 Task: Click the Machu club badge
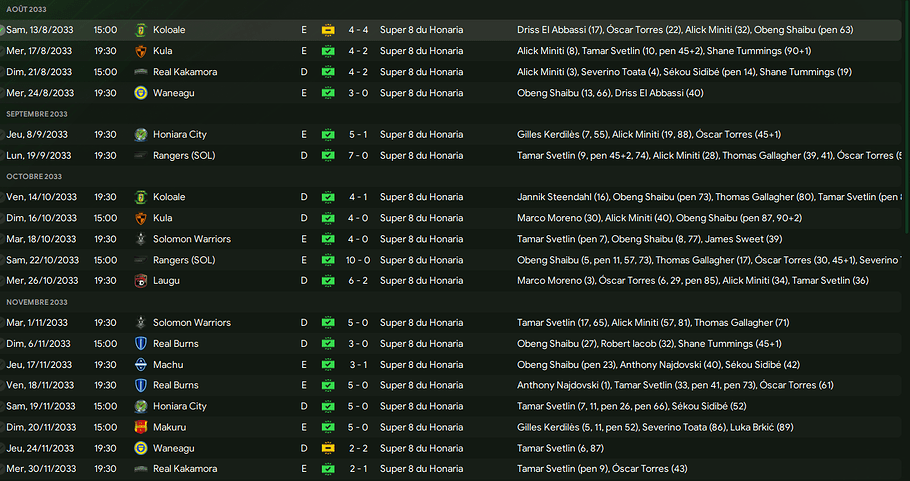[x=141, y=365]
